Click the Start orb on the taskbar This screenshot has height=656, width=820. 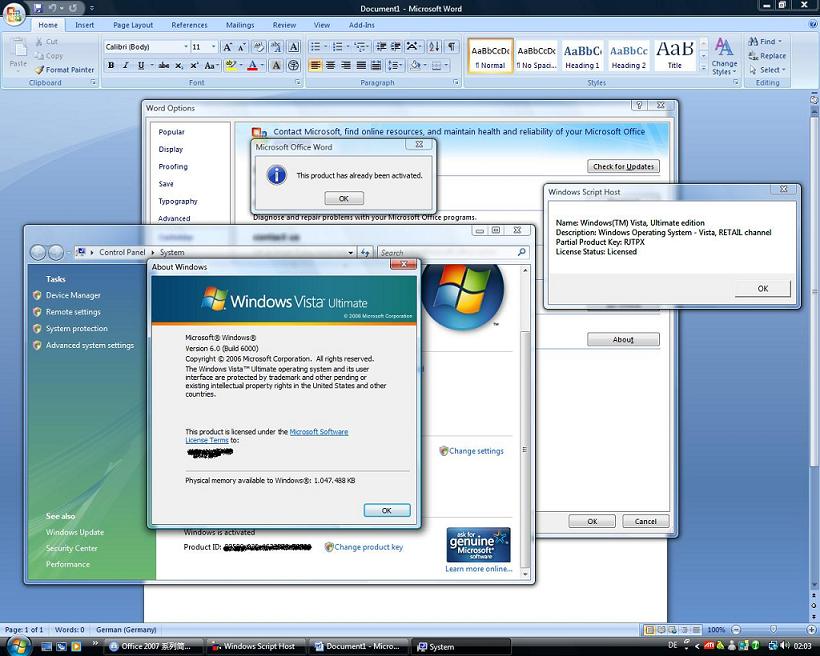pyautogui.click(x=18, y=646)
